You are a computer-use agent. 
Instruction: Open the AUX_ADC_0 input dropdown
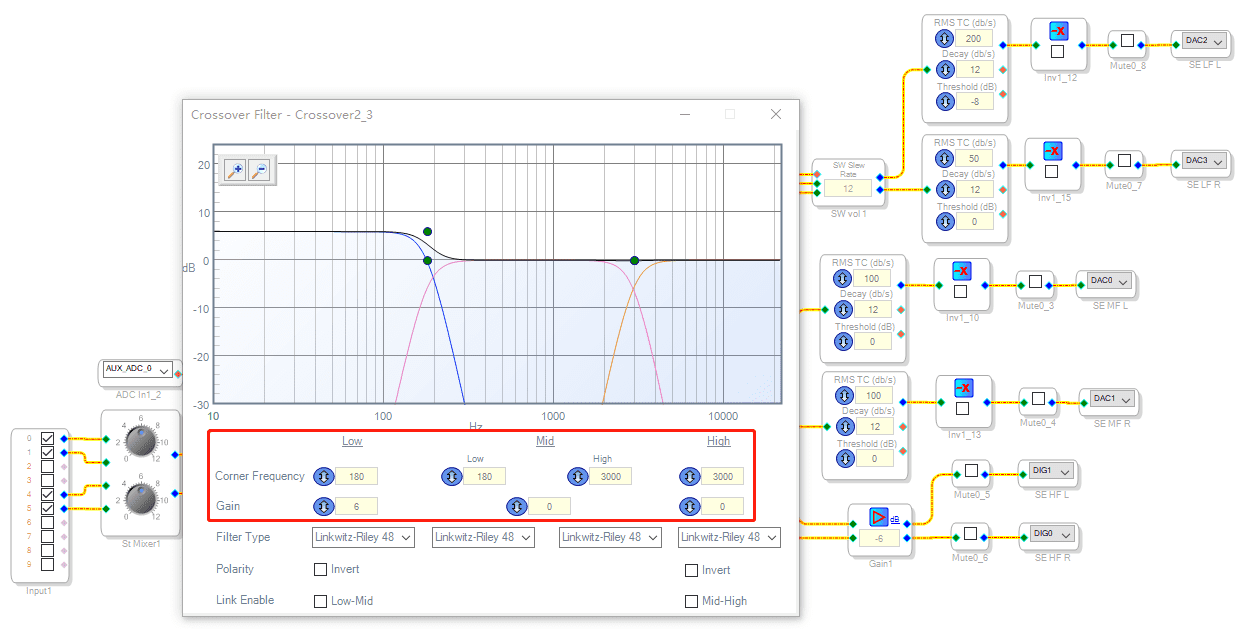tap(137, 370)
